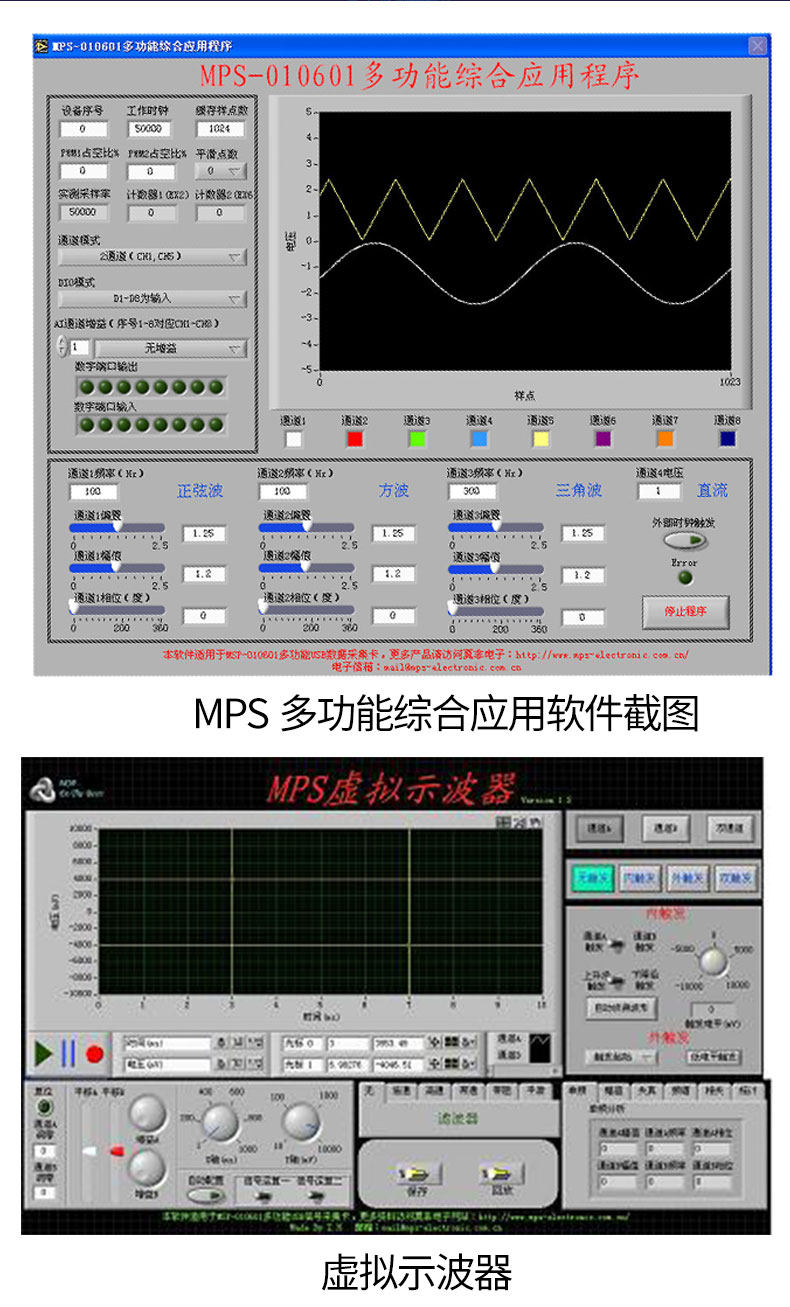Switch to the 幅值 analysis tab
Image resolution: width=790 pixels, height=1307 pixels.
(612, 1090)
